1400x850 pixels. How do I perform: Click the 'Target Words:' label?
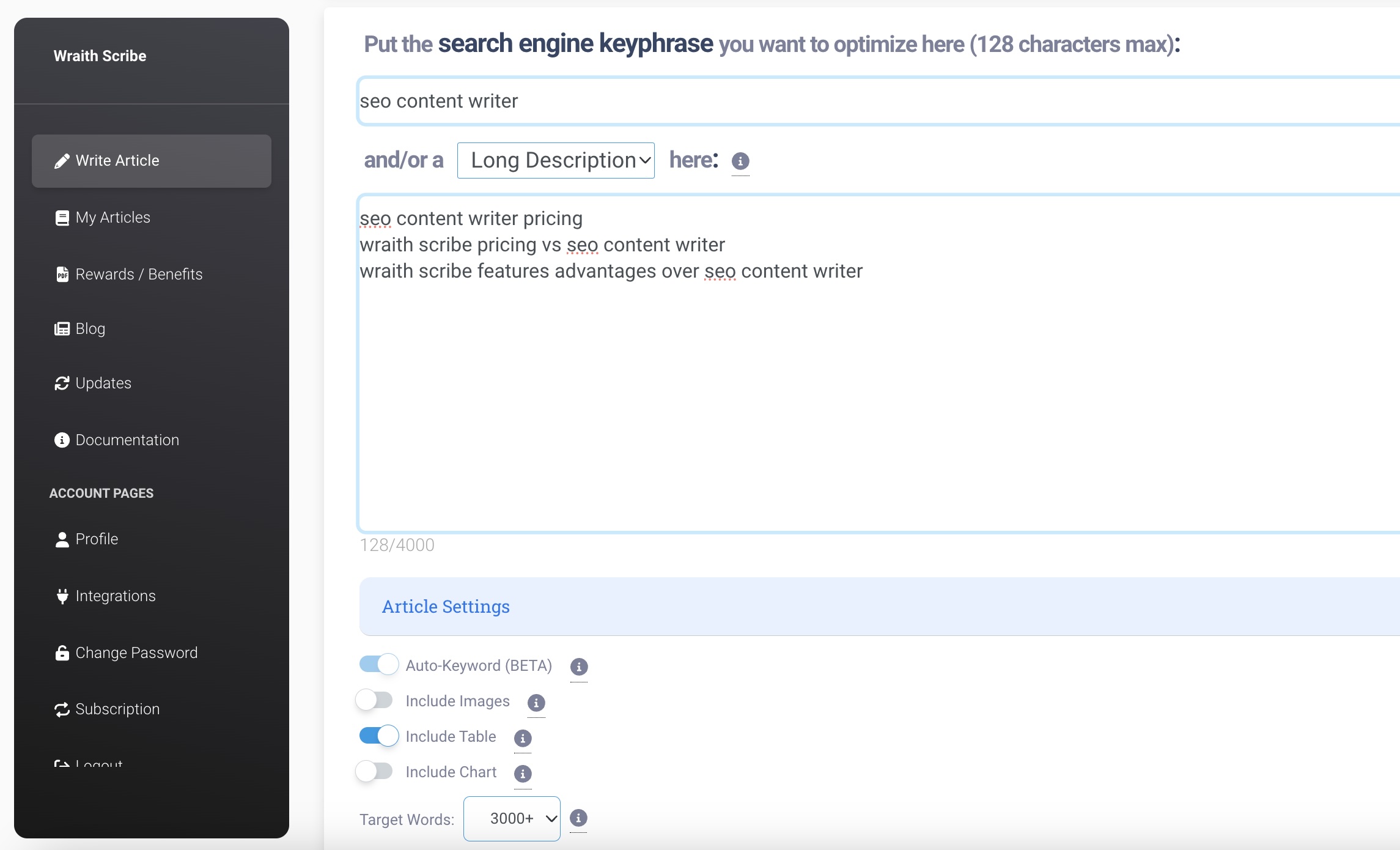[407, 819]
